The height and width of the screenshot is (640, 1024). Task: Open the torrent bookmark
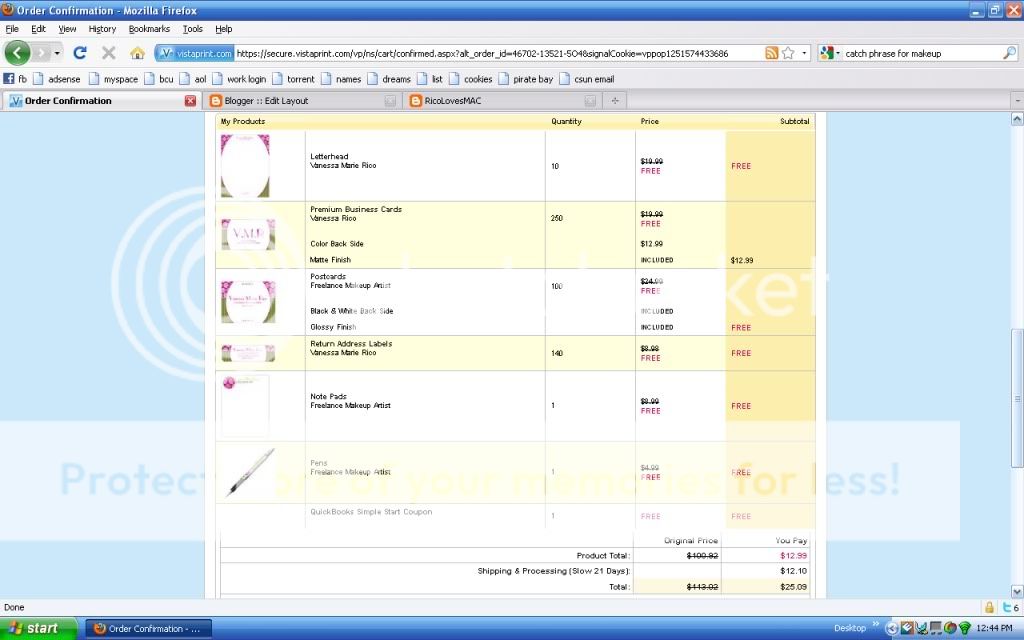point(293,79)
